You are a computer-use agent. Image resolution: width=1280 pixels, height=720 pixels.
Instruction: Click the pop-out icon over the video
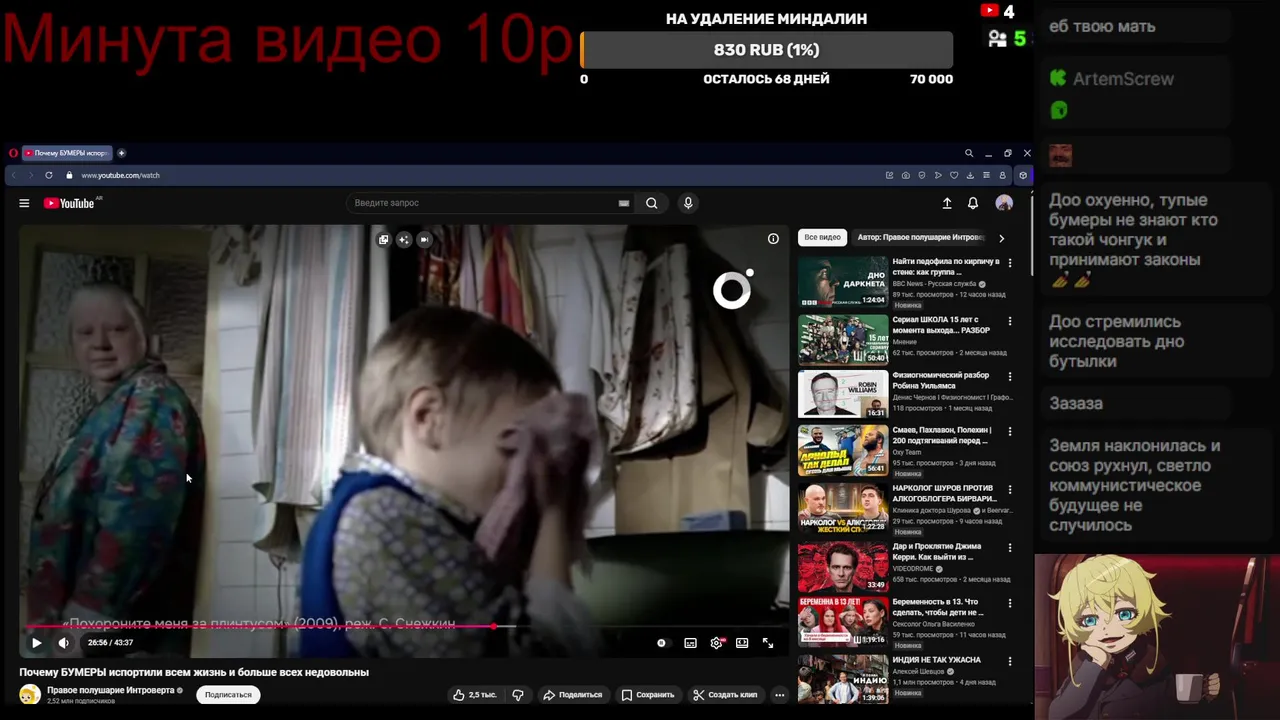[383, 239]
